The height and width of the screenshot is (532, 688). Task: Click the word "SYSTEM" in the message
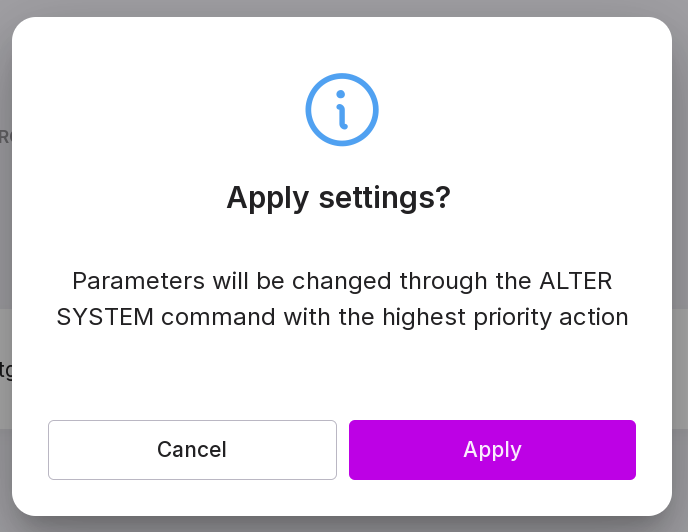coord(105,317)
